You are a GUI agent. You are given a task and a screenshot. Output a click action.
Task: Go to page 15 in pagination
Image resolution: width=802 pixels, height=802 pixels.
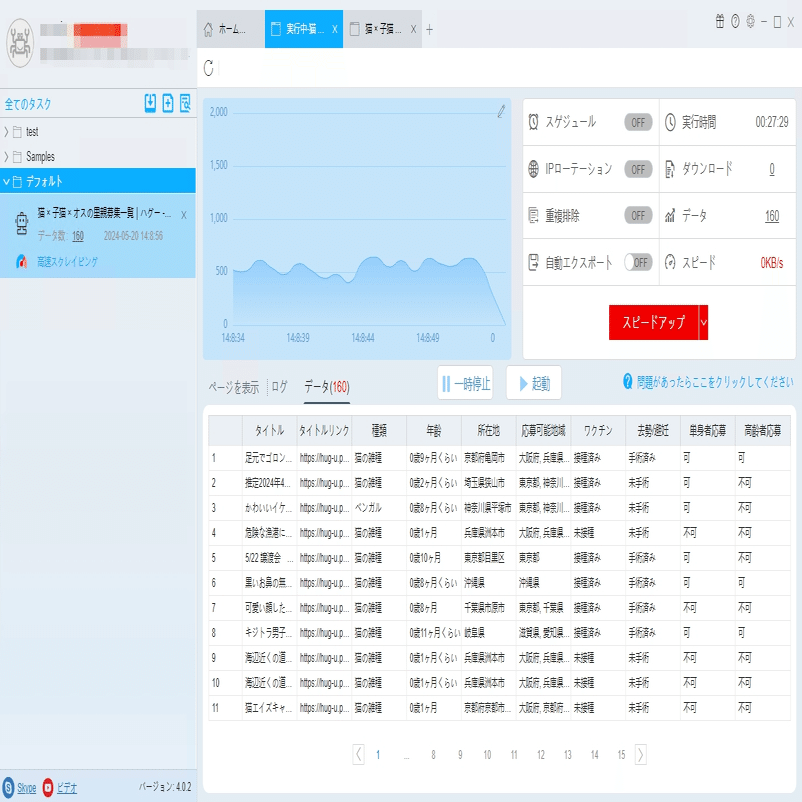(x=621, y=754)
